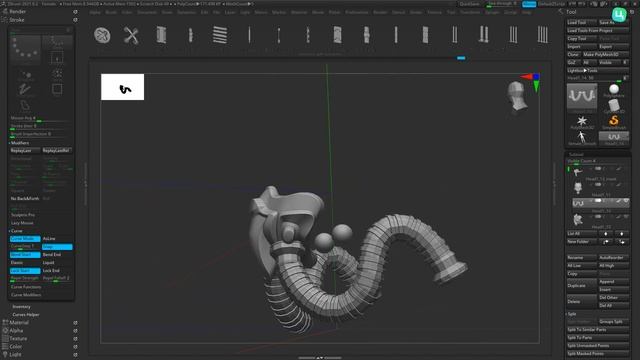Collapse the Curve section
Screen dimensions: 640x360
16,231
